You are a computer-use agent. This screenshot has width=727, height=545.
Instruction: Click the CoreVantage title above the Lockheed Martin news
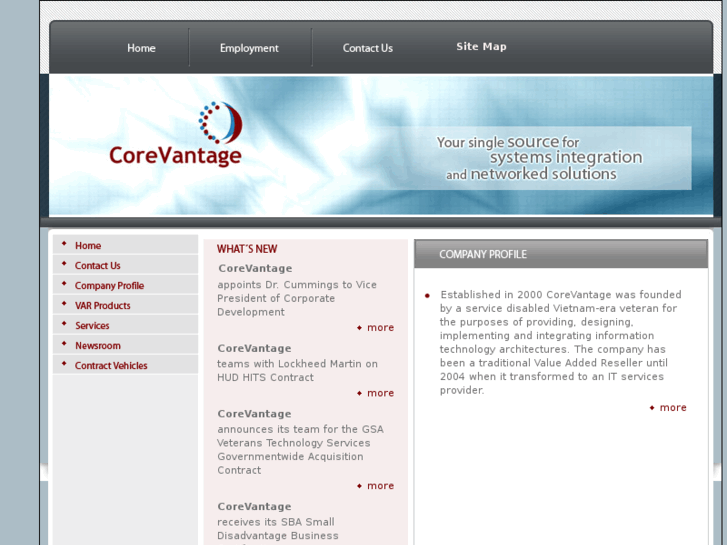[x=255, y=348]
